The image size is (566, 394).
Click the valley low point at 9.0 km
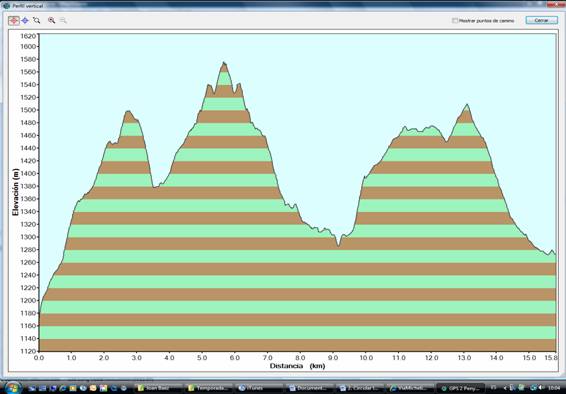point(338,246)
